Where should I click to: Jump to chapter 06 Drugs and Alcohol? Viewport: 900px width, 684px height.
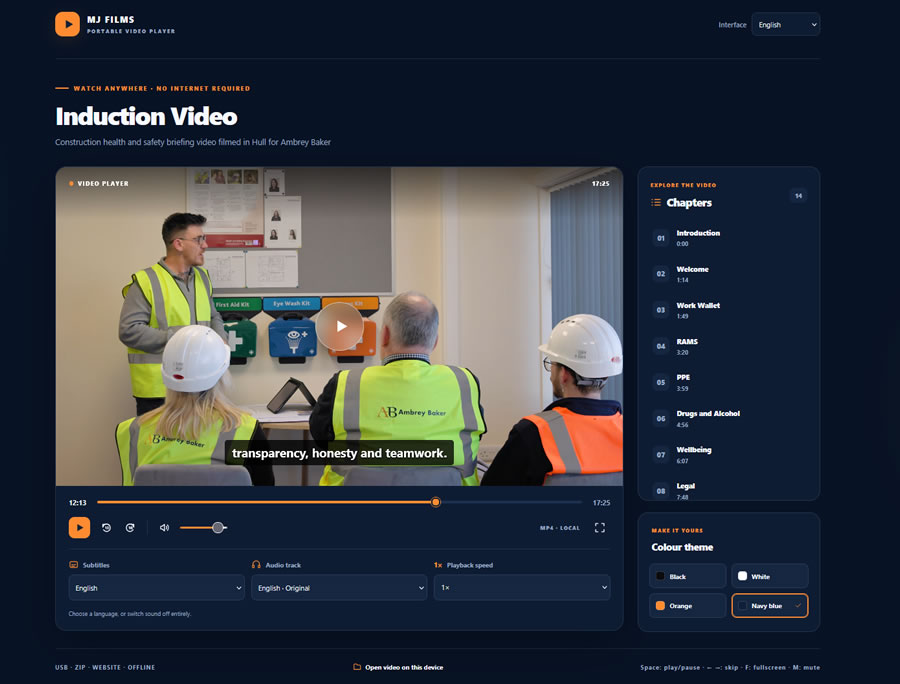coord(729,418)
